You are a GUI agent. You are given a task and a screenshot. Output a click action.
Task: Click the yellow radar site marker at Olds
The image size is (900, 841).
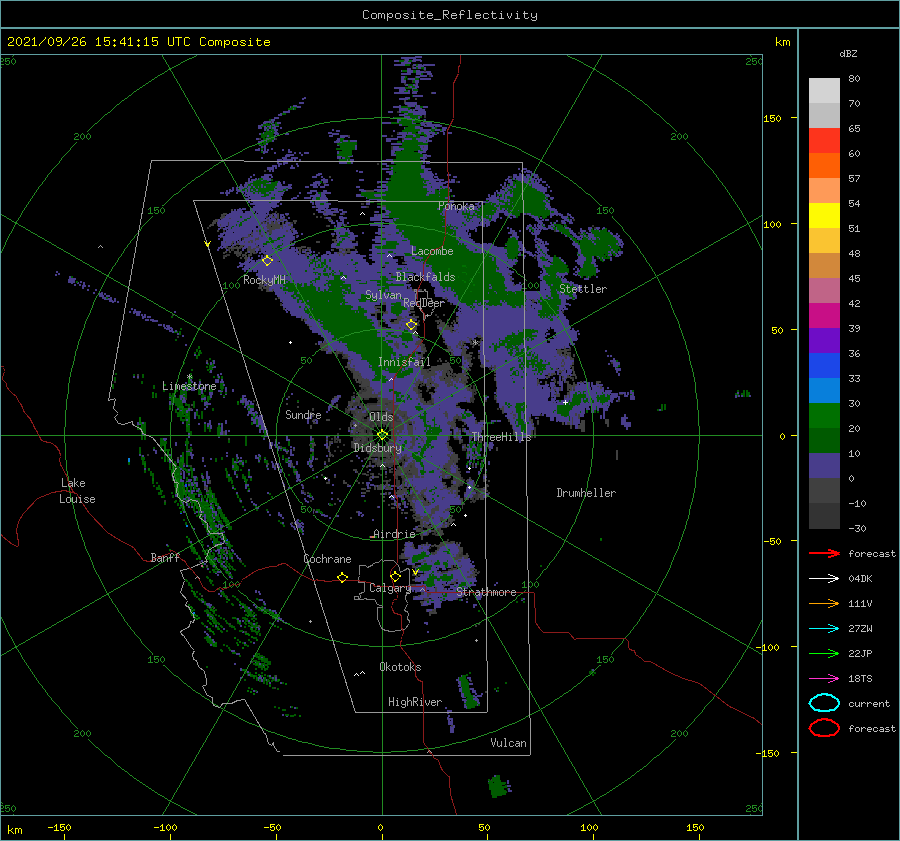382,435
